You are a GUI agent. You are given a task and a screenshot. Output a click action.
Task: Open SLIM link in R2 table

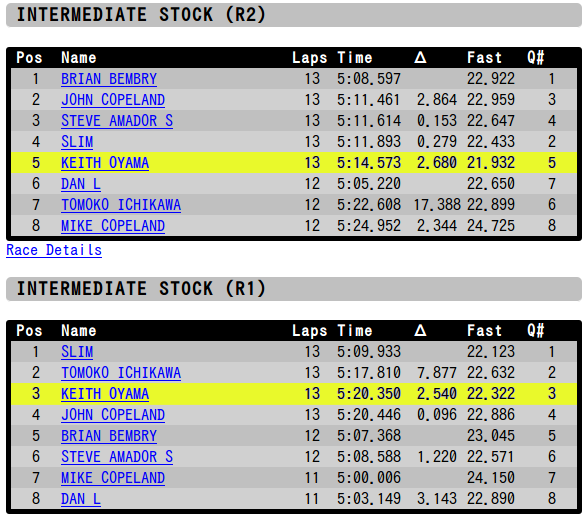tap(77, 142)
